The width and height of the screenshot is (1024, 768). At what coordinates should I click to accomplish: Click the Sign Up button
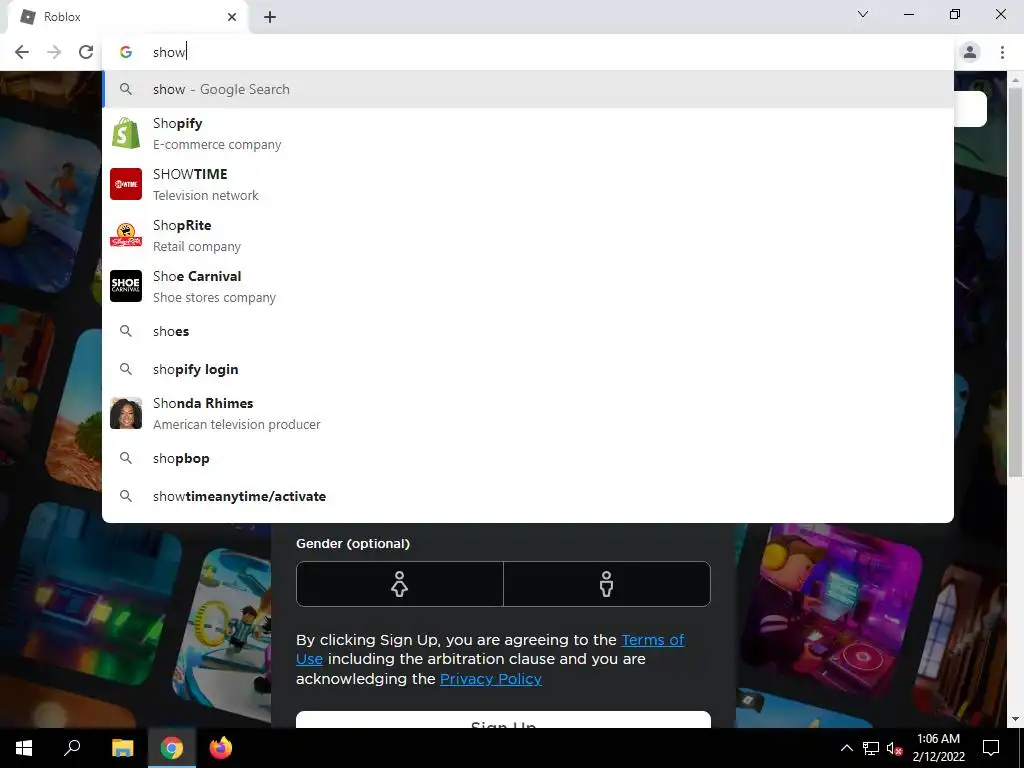tap(504, 720)
